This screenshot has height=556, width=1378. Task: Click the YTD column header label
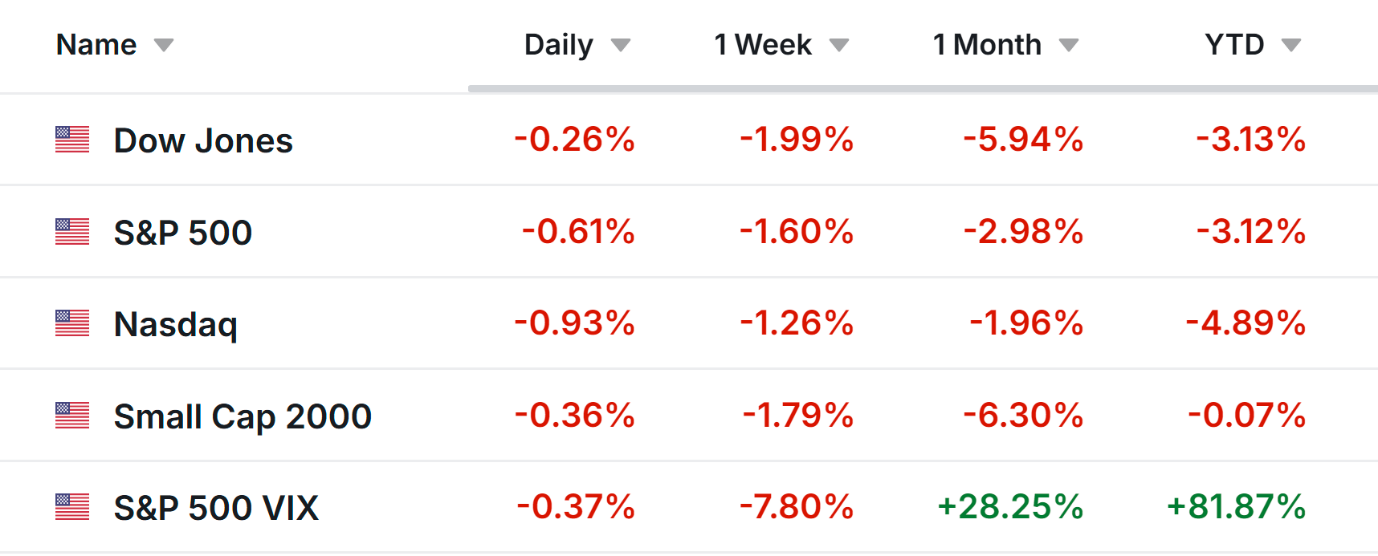click(x=1234, y=45)
